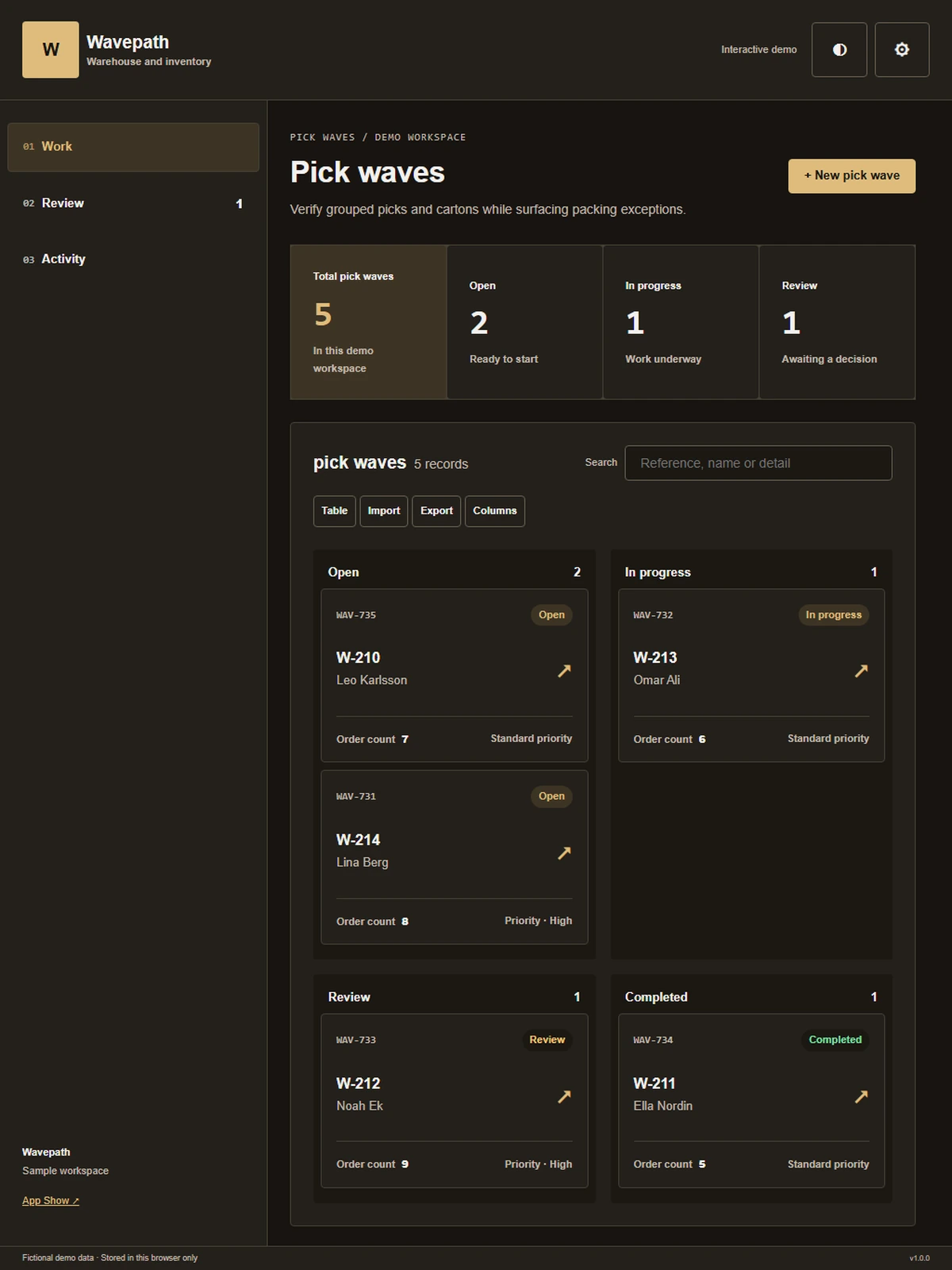Click the Review status badge on WAV-733
The image size is (952, 1270).
(x=547, y=1040)
